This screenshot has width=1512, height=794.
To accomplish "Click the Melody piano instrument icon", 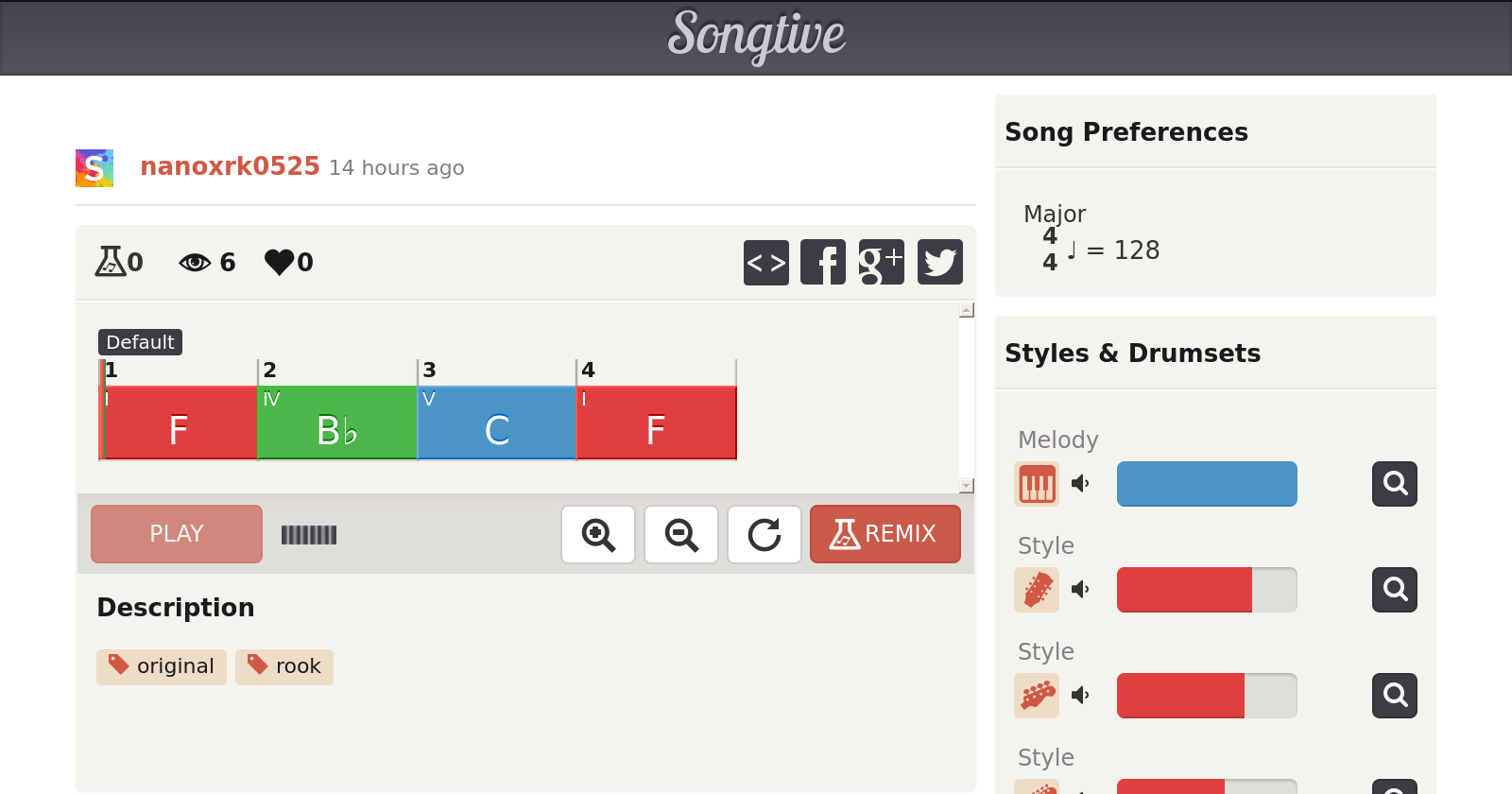I will [x=1037, y=484].
